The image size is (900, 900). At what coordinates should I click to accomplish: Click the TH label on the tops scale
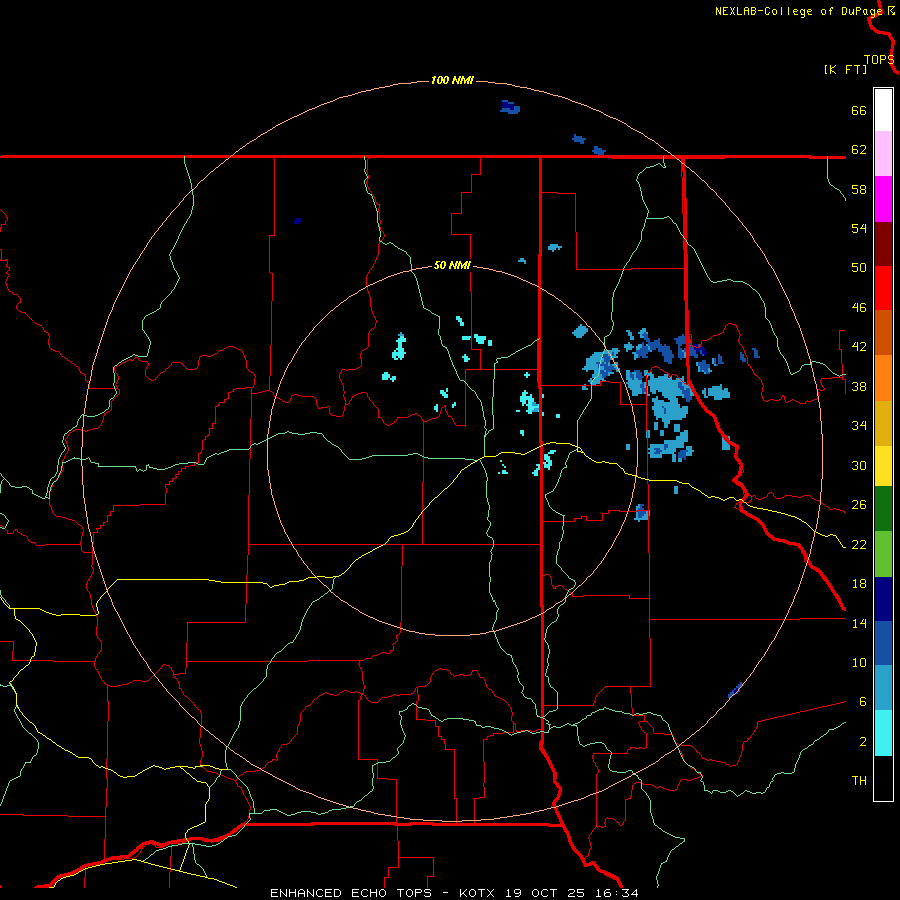[859, 781]
